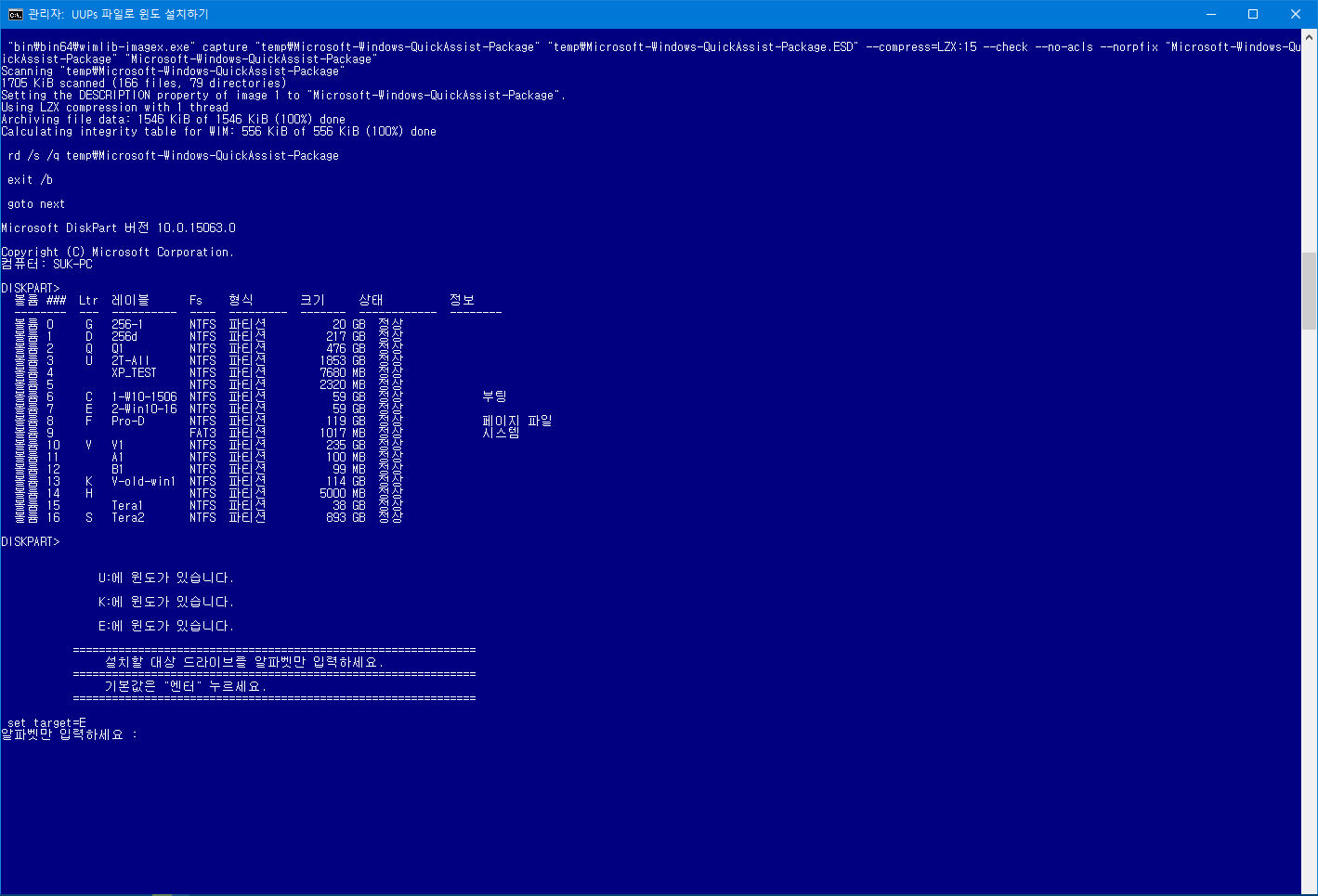Image resolution: width=1318 pixels, height=896 pixels.
Task: Close the administrator console window
Action: tap(1296, 14)
